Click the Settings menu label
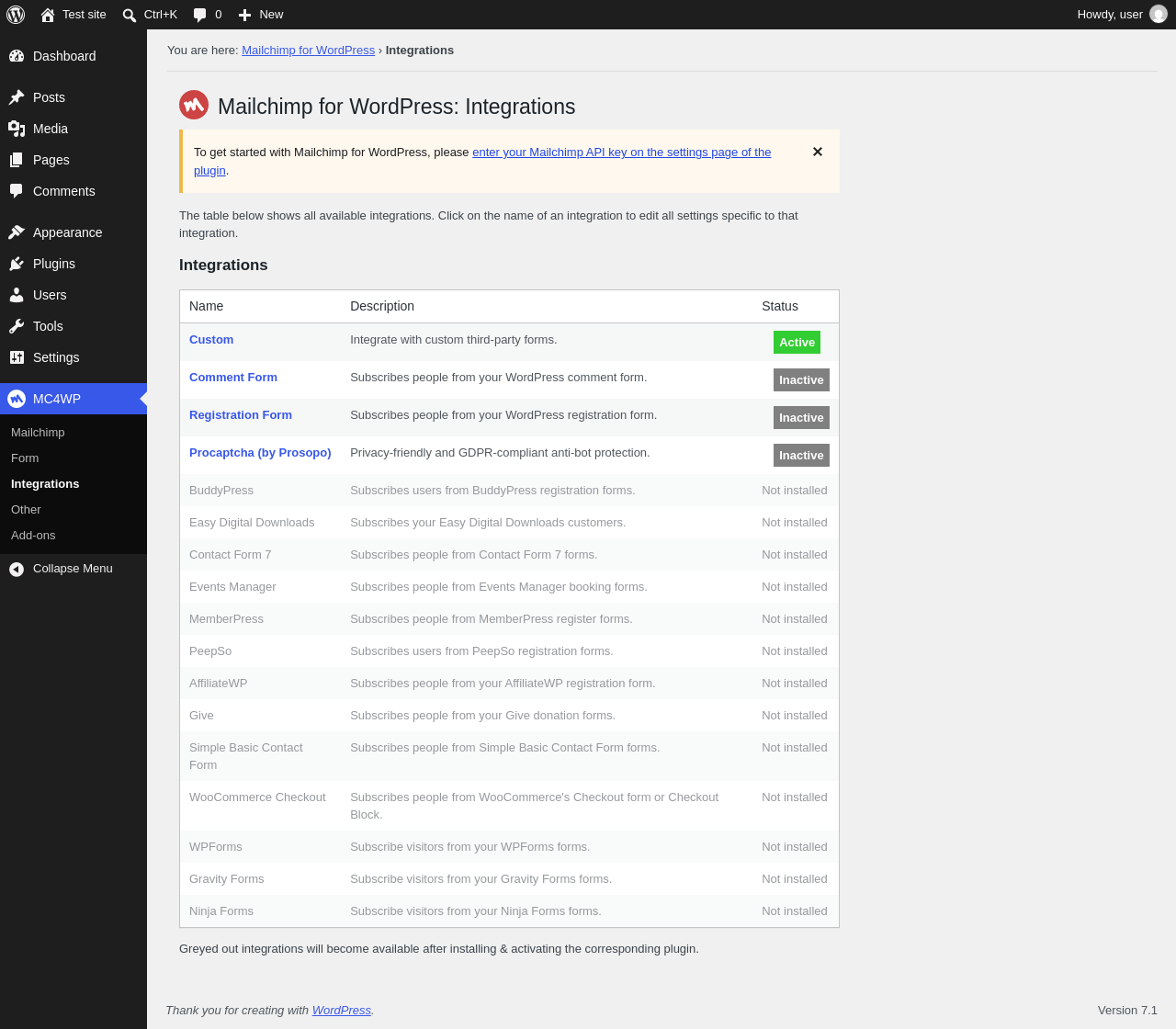This screenshot has width=1176, height=1029. point(56,357)
